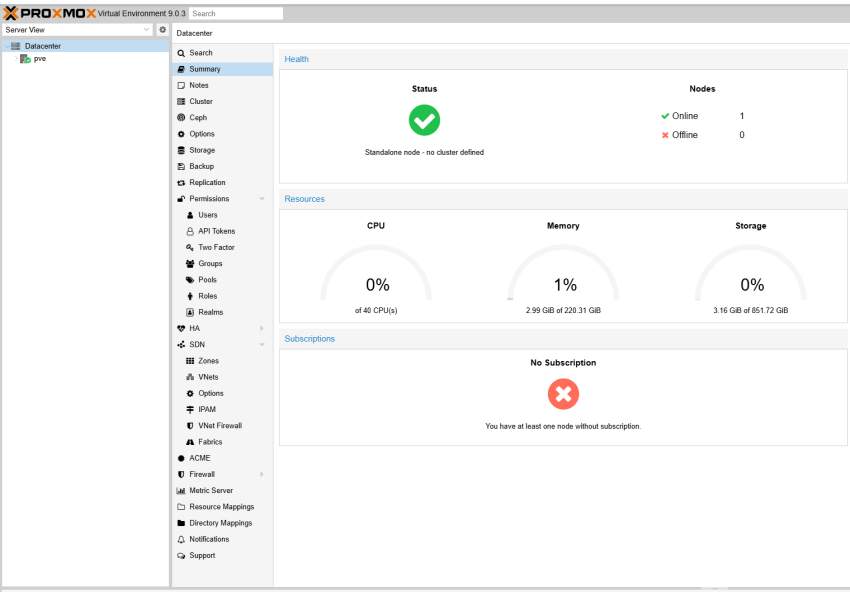The height and width of the screenshot is (592, 850).
Task: Click the Metric Server chart icon
Action: tap(181, 491)
